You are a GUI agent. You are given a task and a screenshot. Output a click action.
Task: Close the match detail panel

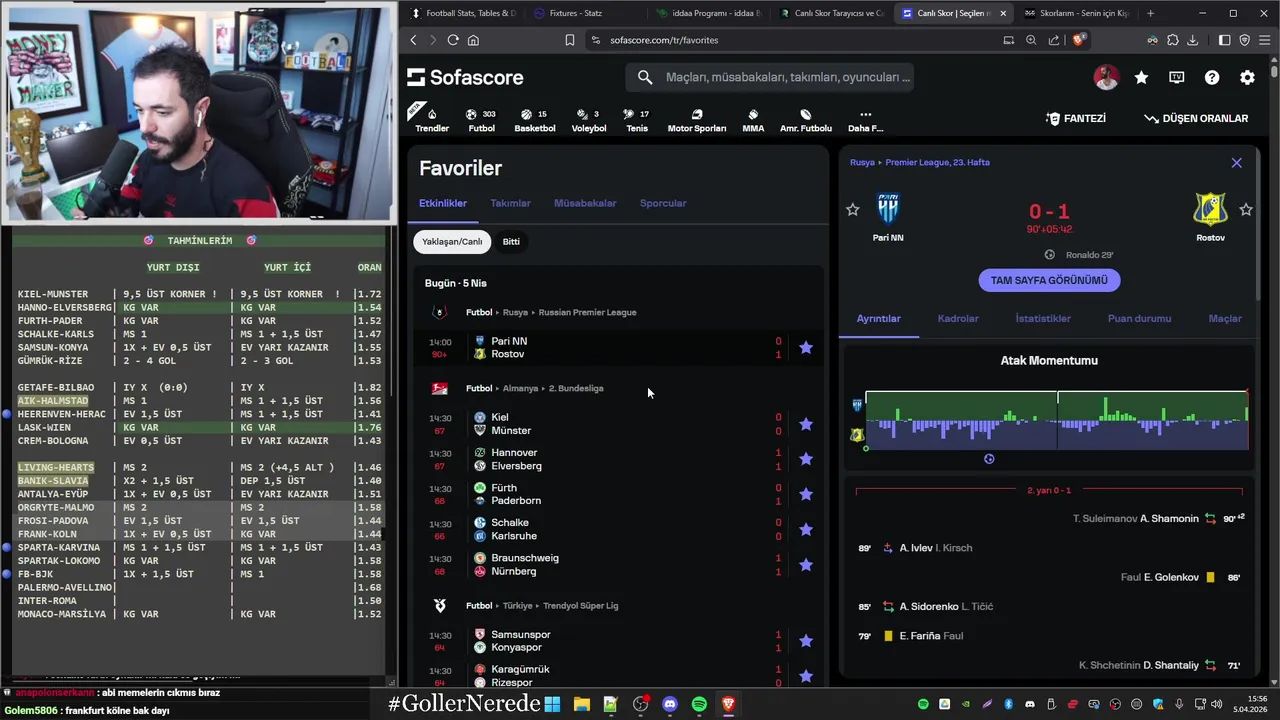coord(1236,163)
